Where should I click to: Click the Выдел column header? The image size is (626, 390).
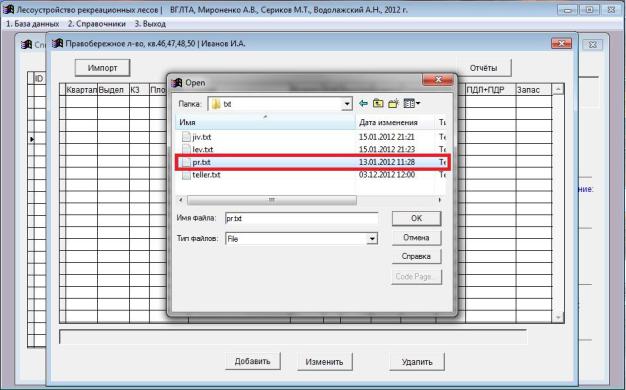tap(113, 90)
